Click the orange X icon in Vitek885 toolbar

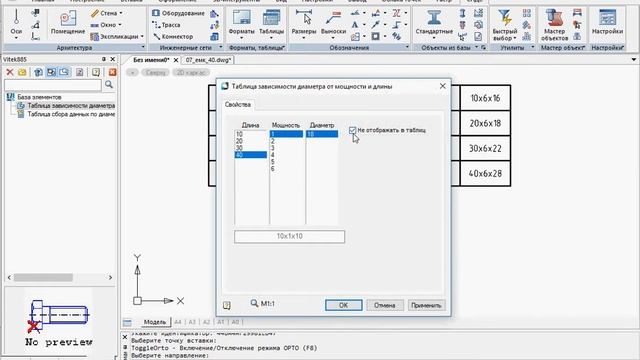pos(112,72)
